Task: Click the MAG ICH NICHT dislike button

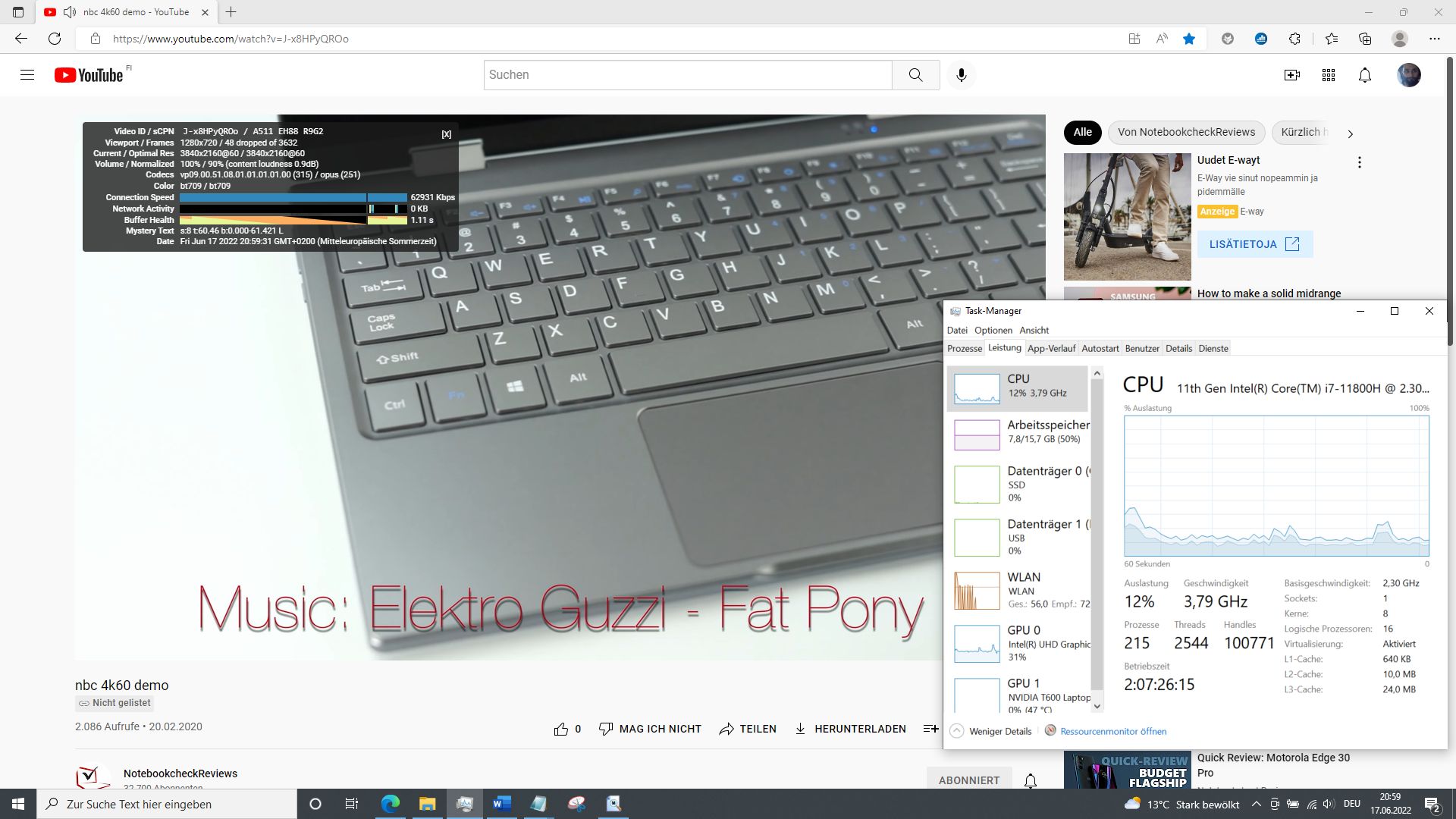Action: [x=650, y=729]
